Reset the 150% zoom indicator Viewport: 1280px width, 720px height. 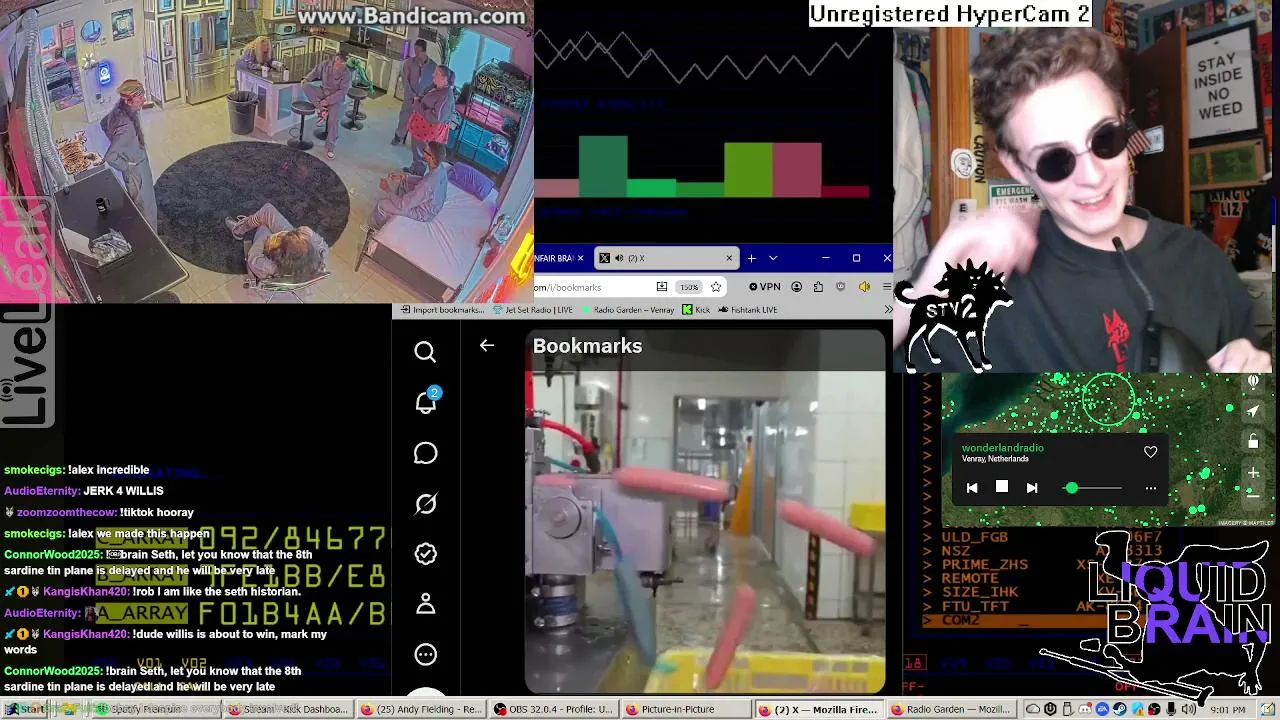pyautogui.click(x=689, y=287)
